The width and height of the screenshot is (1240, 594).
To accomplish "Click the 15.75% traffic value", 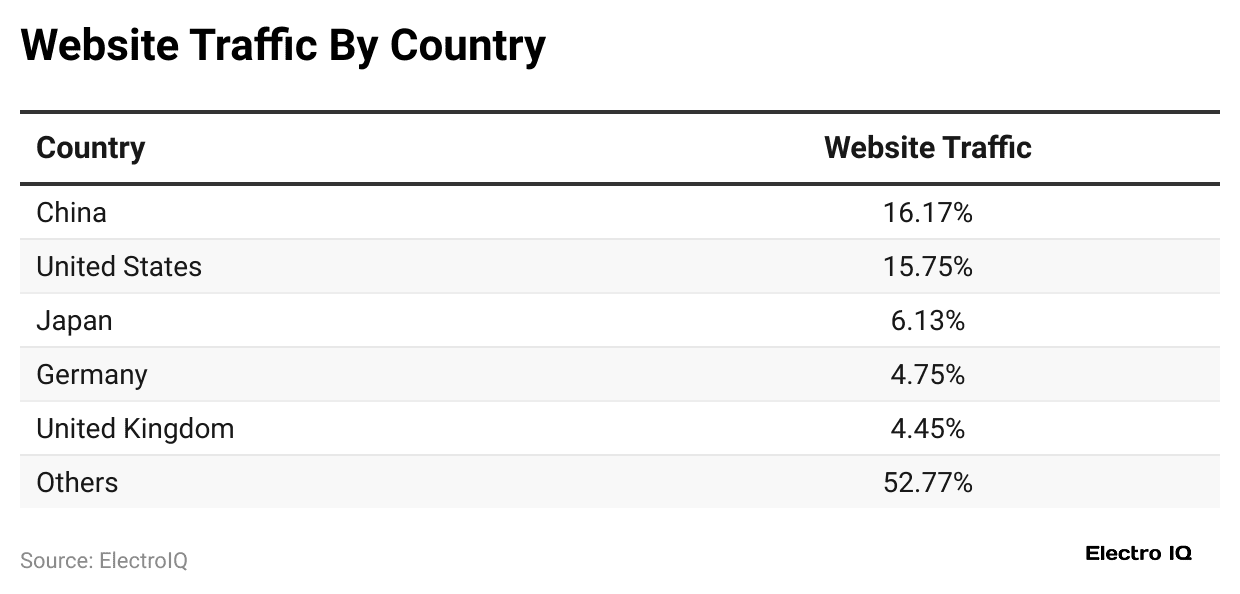I will click(x=927, y=266).
